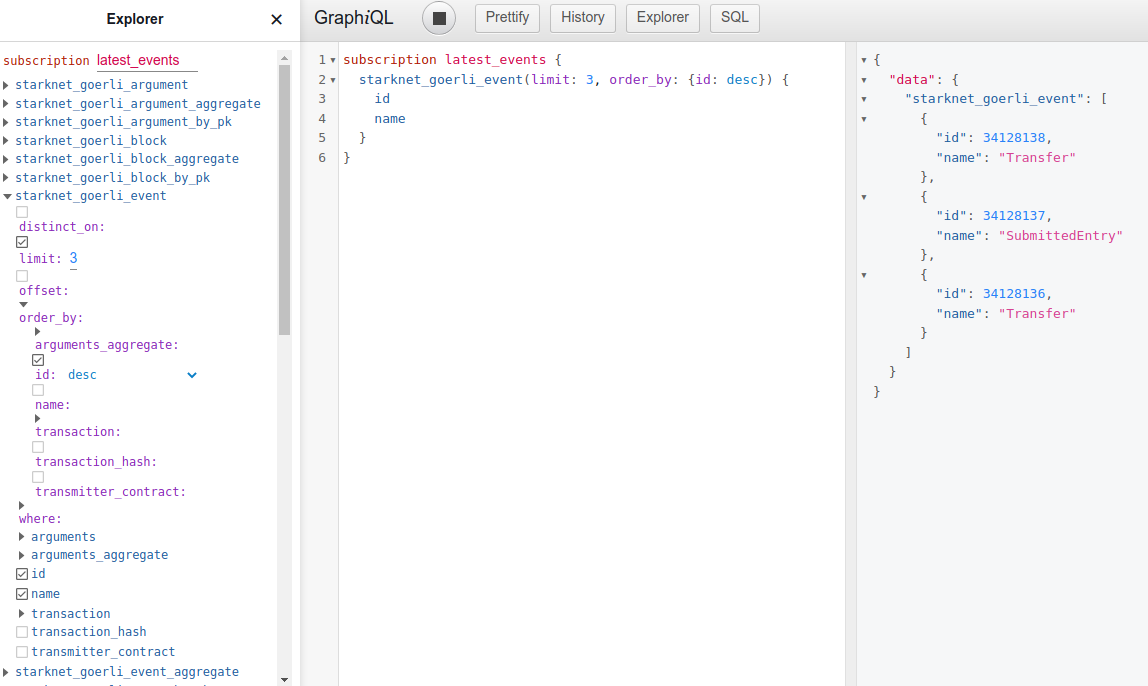
Task: Click the explorer vertical scrollbar thumb
Action: click(x=284, y=200)
